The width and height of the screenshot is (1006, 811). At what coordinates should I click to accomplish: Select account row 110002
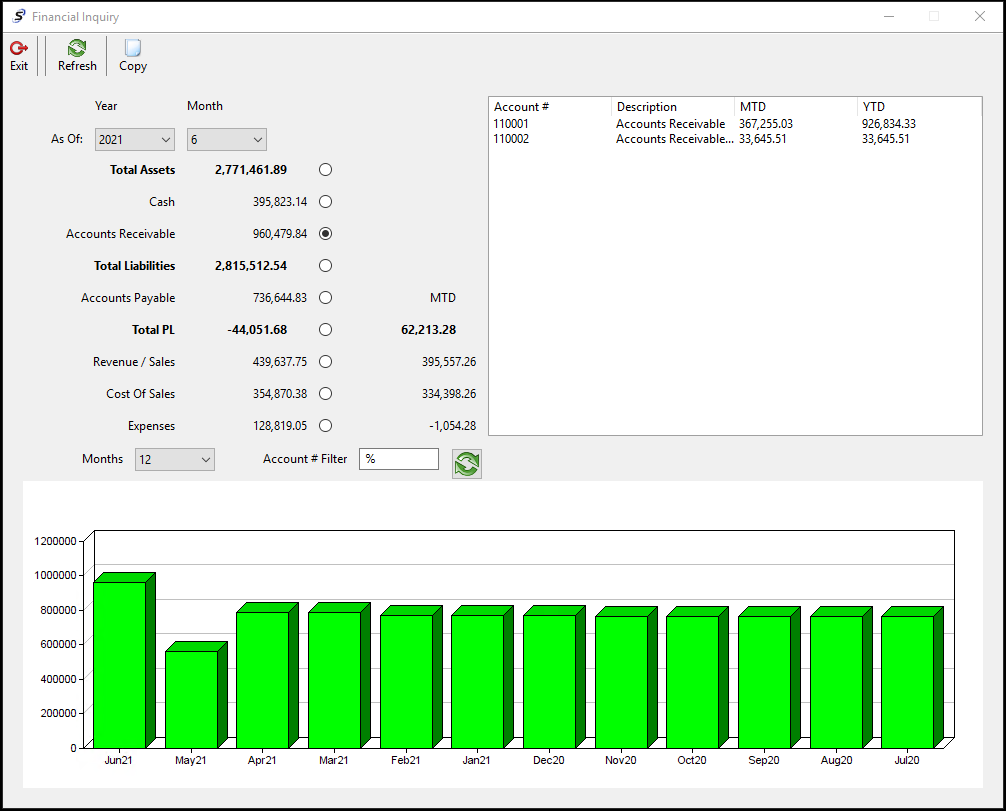(x=735, y=139)
